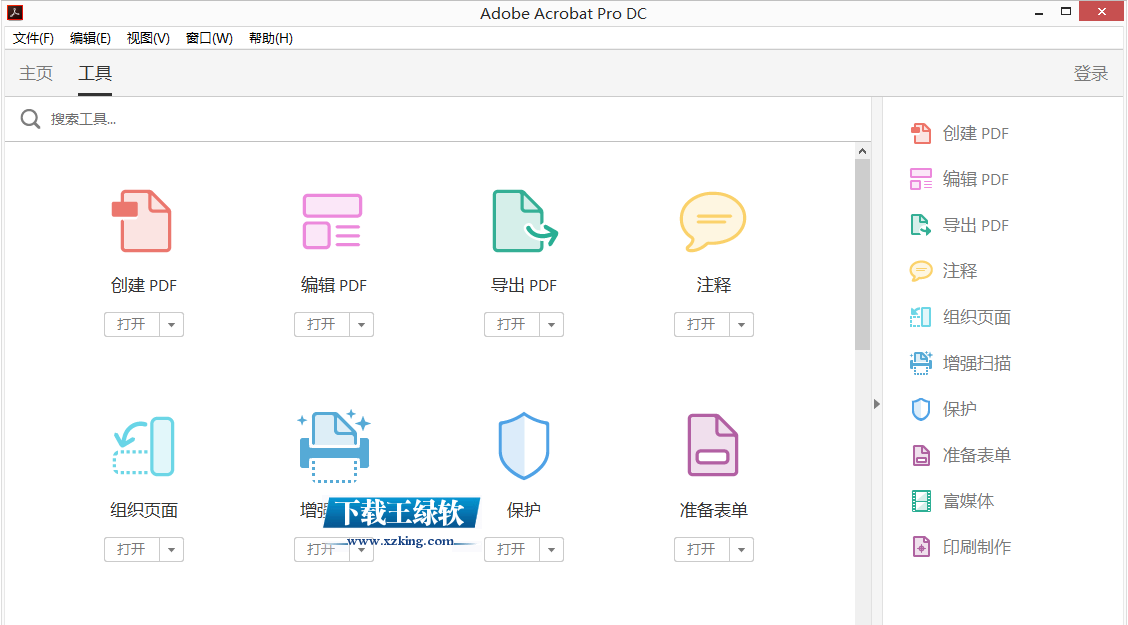Click the search magnifier icon
Image resolution: width=1128 pixels, height=625 pixels.
pyautogui.click(x=30, y=119)
